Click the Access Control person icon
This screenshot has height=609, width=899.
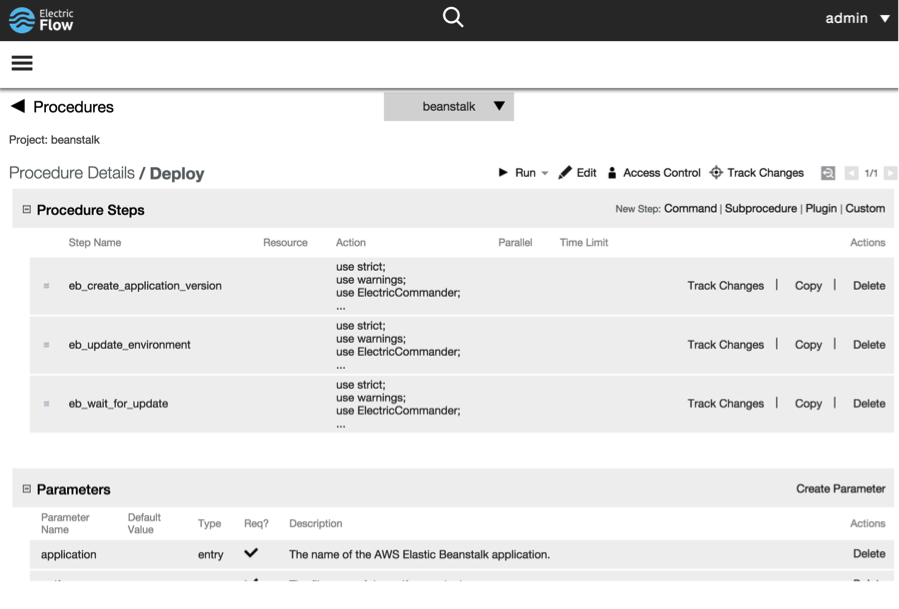(x=612, y=173)
